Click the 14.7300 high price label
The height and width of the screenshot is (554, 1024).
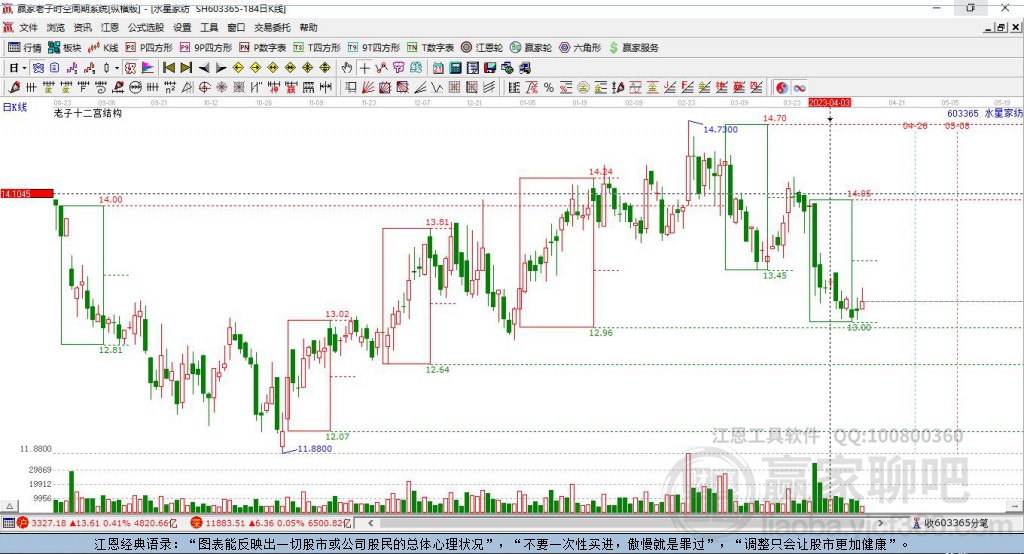(720, 129)
